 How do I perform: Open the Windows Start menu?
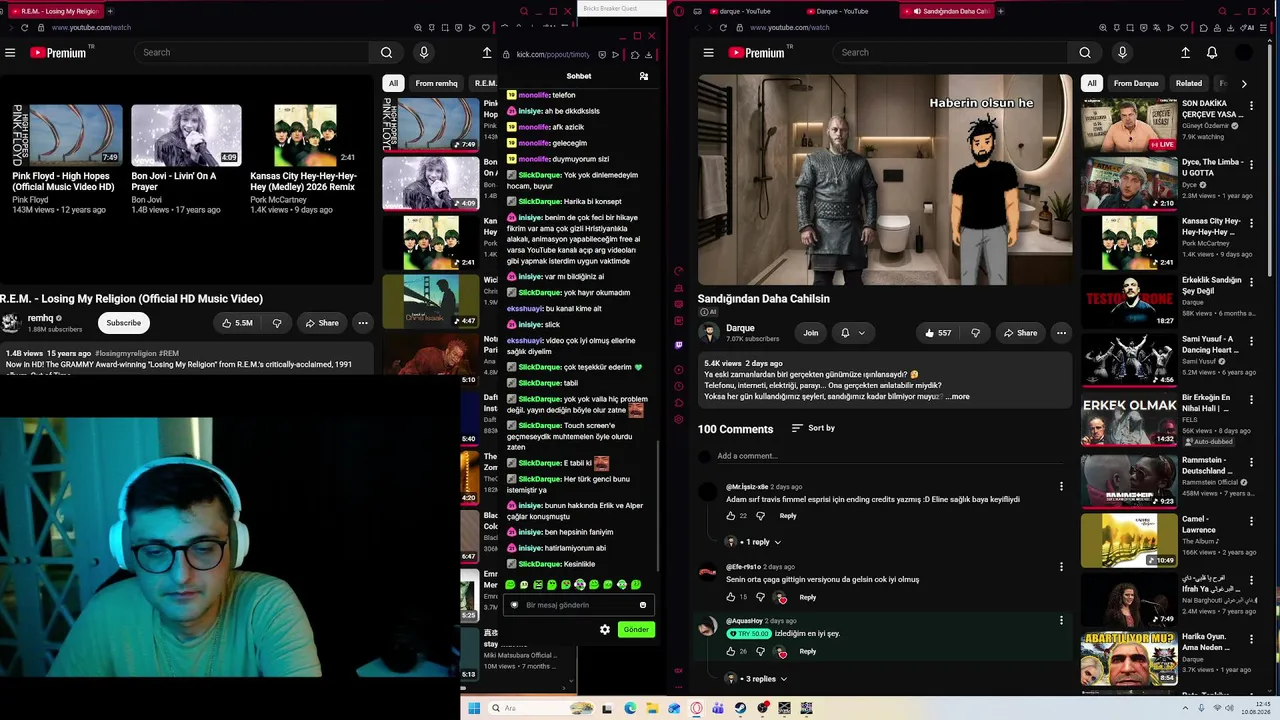tap(474, 708)
